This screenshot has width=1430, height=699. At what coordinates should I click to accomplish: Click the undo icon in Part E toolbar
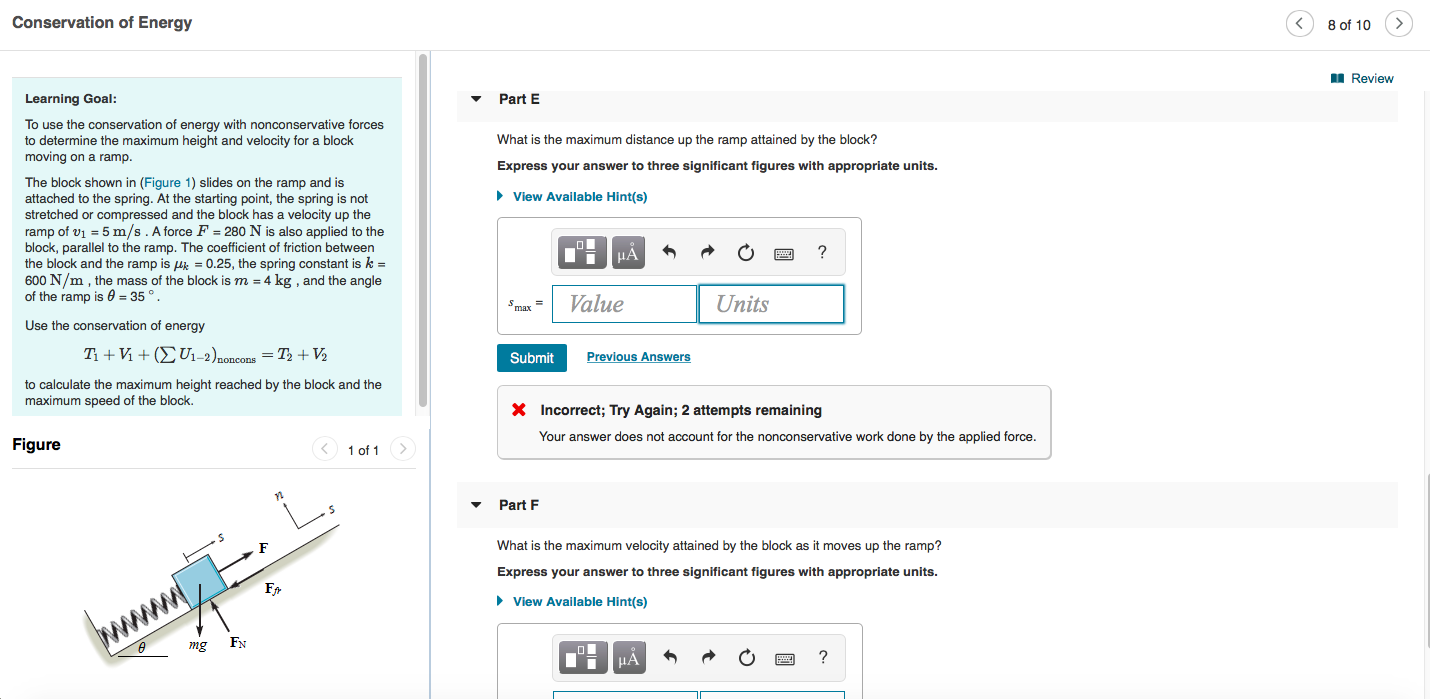[669, 252]
